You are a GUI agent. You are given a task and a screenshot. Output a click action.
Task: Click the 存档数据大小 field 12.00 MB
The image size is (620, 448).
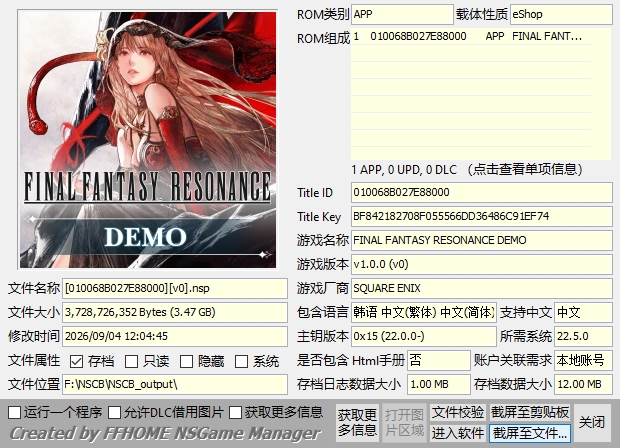point(584,384)
